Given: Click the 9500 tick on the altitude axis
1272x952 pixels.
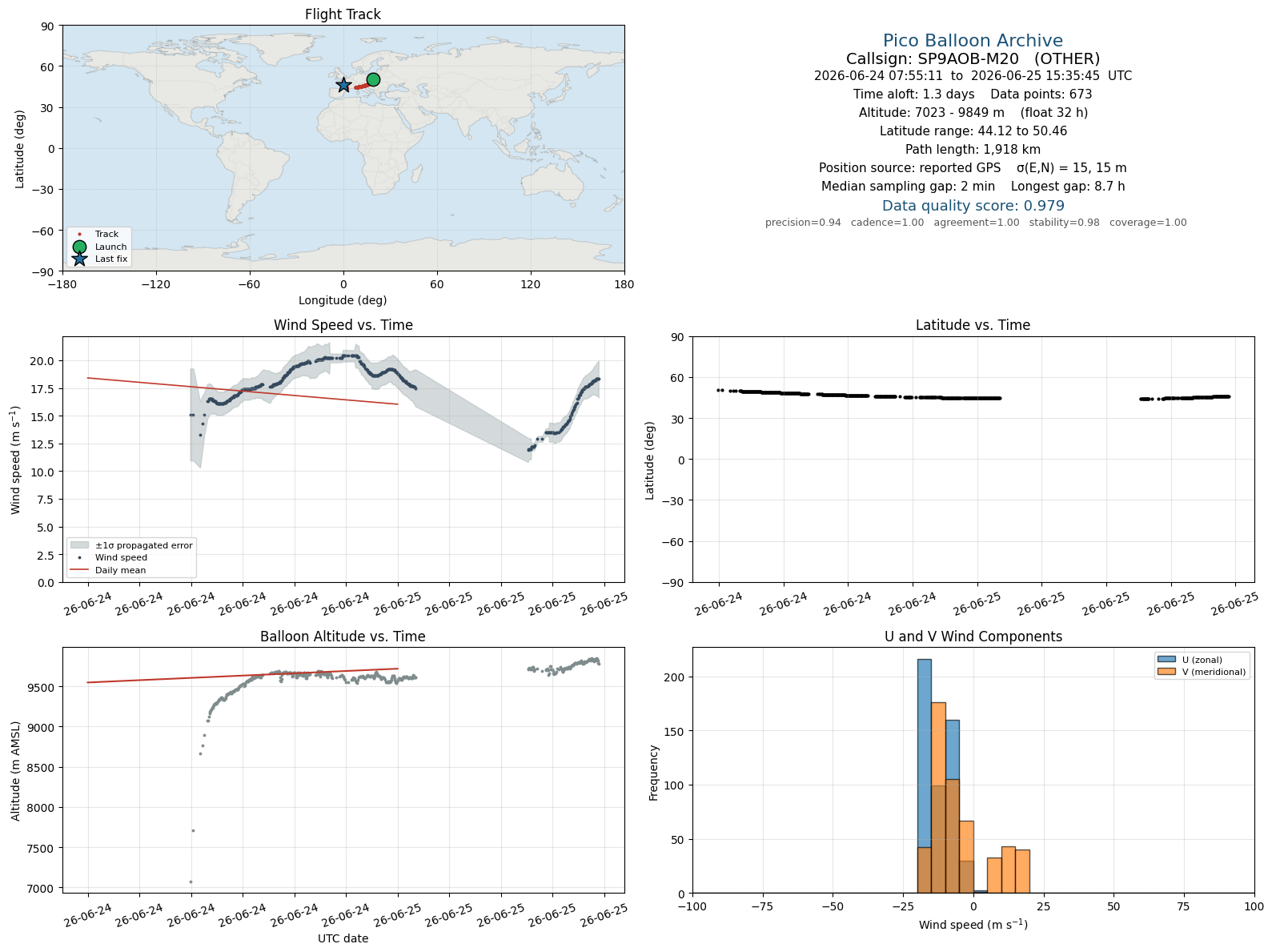Looking at the screenshot, I should click(41, 687).
